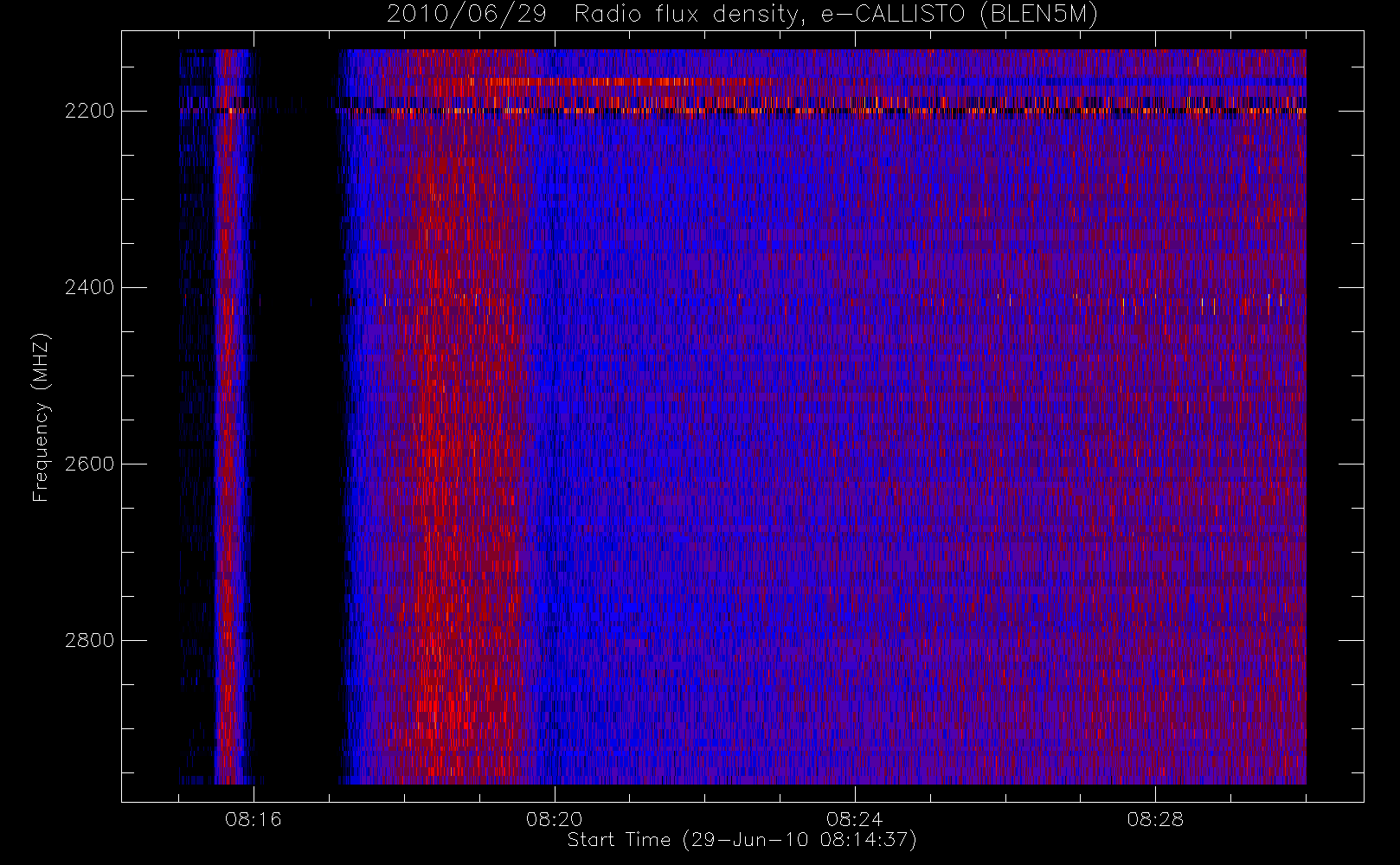Click the 2400 frequency tick label

(89, 287)
